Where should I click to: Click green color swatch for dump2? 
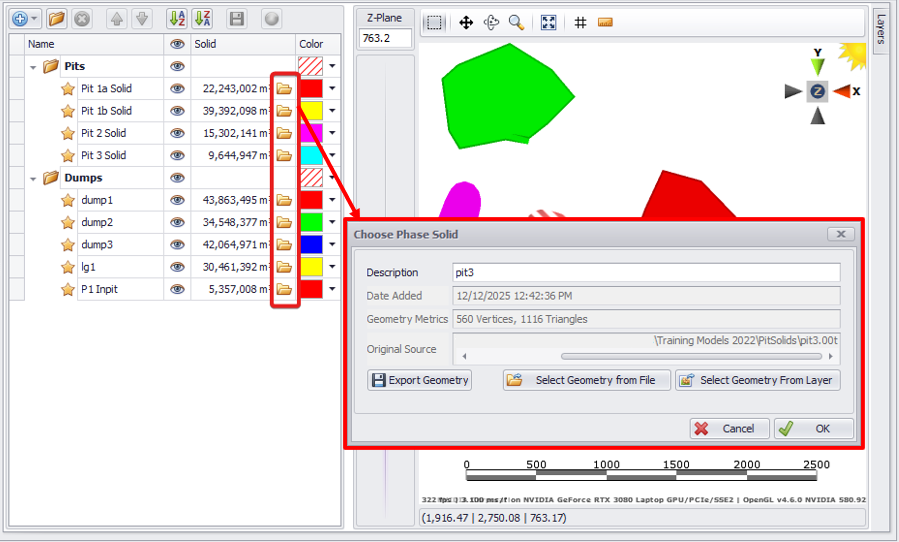(x=311, y=223)
